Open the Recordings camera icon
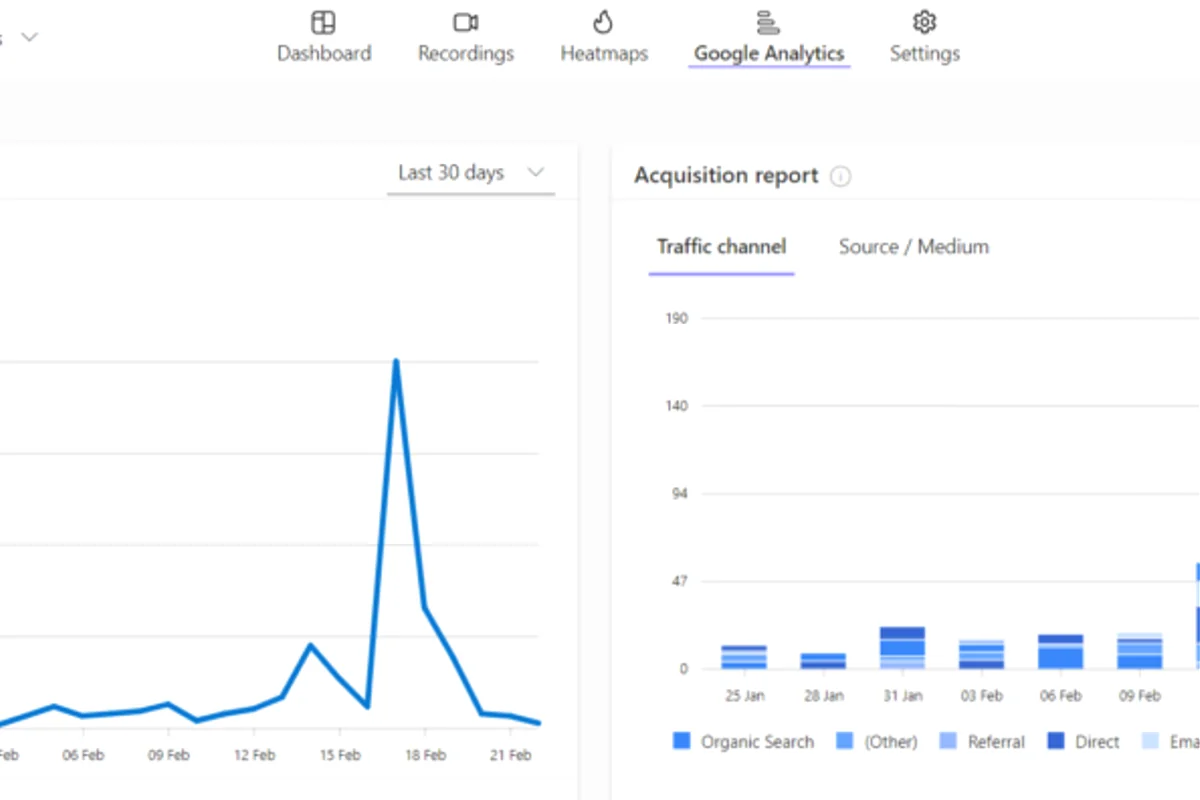Screen dimensions: 1200x800 (466, 22)
